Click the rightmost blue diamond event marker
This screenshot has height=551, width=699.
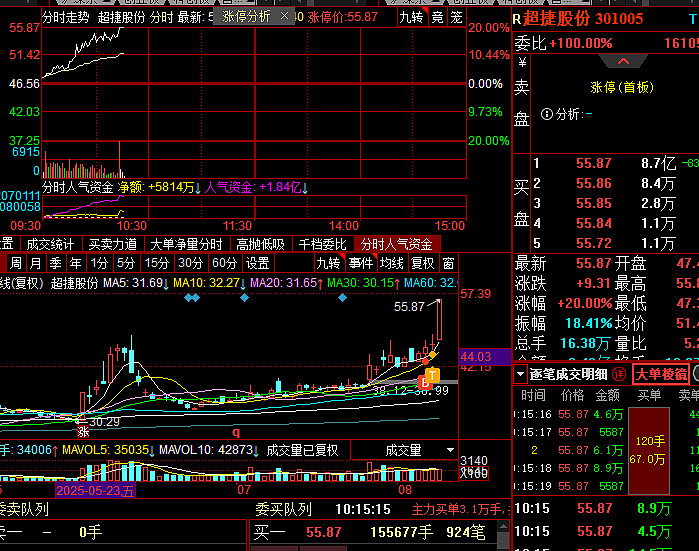tap(342, 298)
